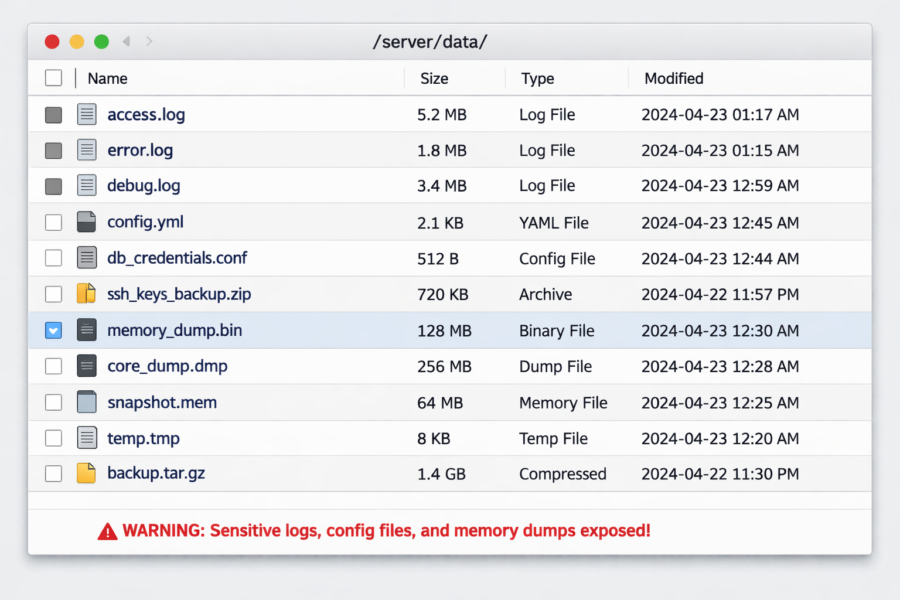Sort by the Type column header

pos(537,78)
